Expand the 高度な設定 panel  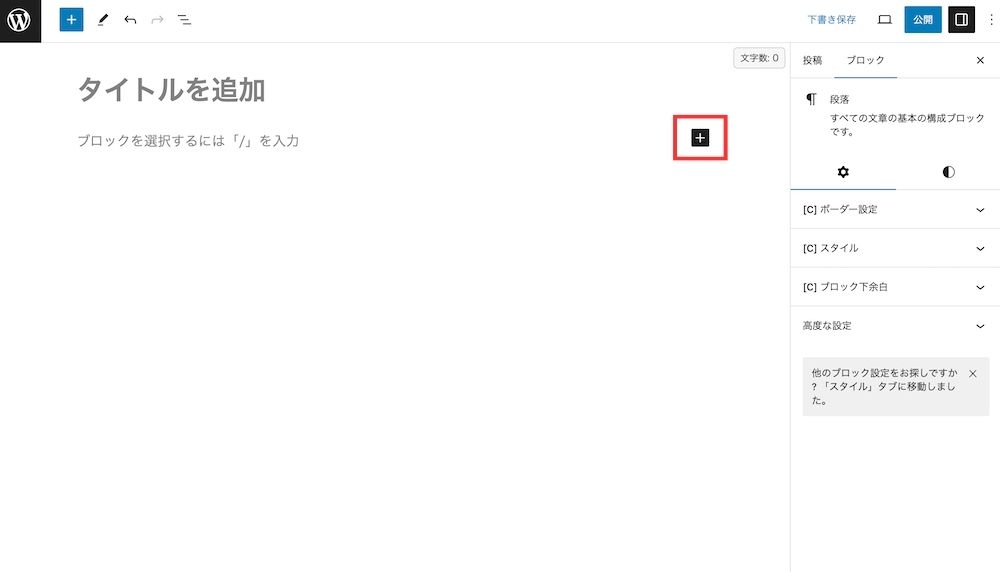[x=895, y=326]
